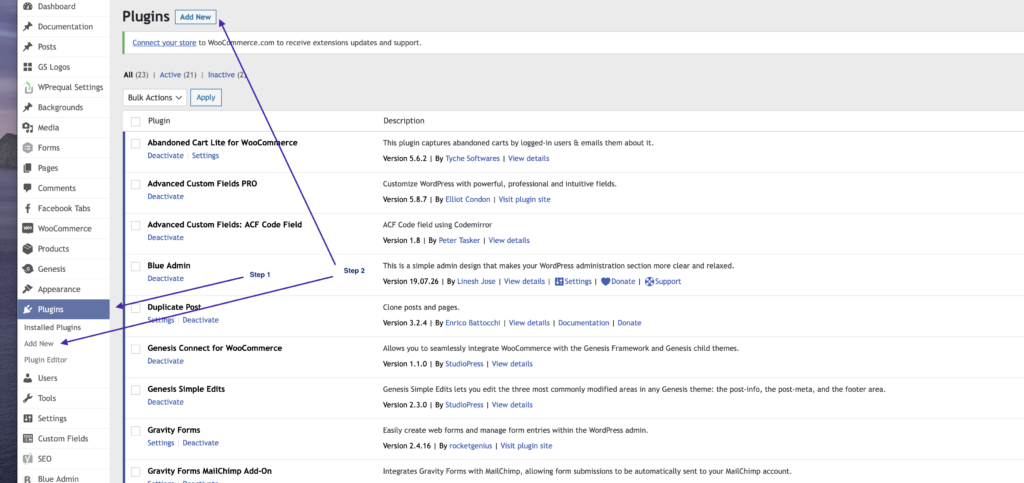Screen dimensions: 1024x483
Task: Open Tyche Softwares author link
Action: [473, 159]
